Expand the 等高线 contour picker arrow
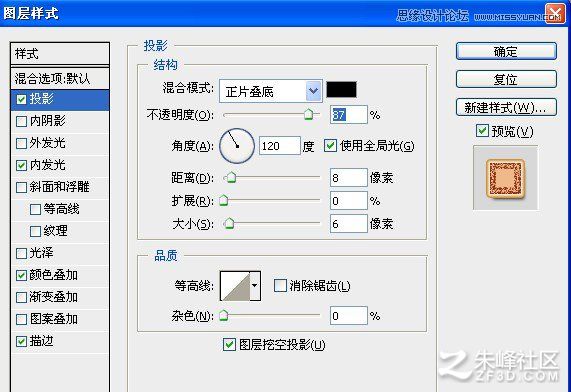This screenshot has width=571, height=392. [x=255, y=286]
